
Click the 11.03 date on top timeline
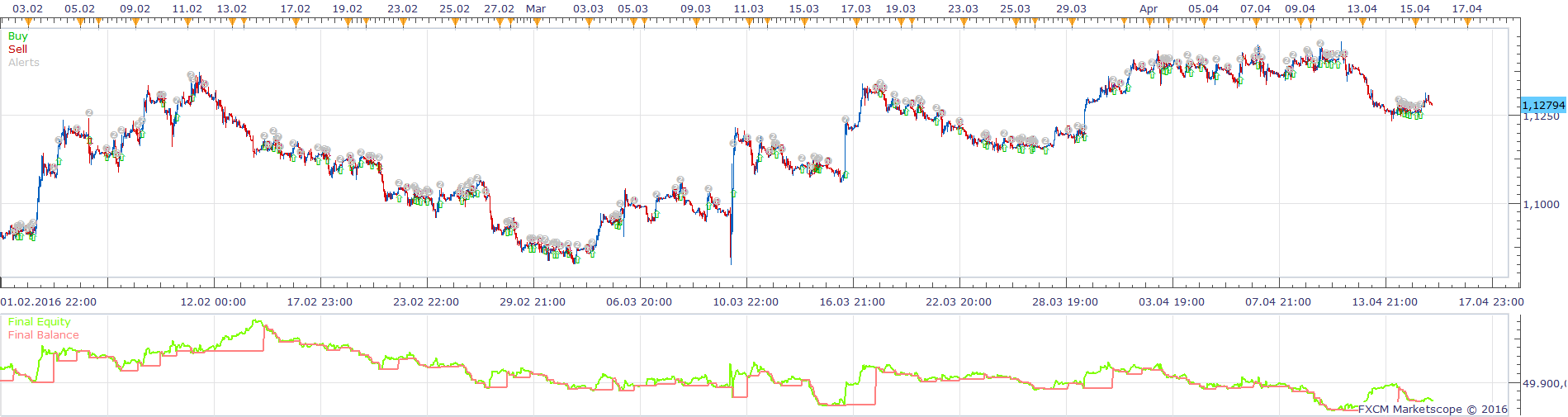[x=748, y=8]
